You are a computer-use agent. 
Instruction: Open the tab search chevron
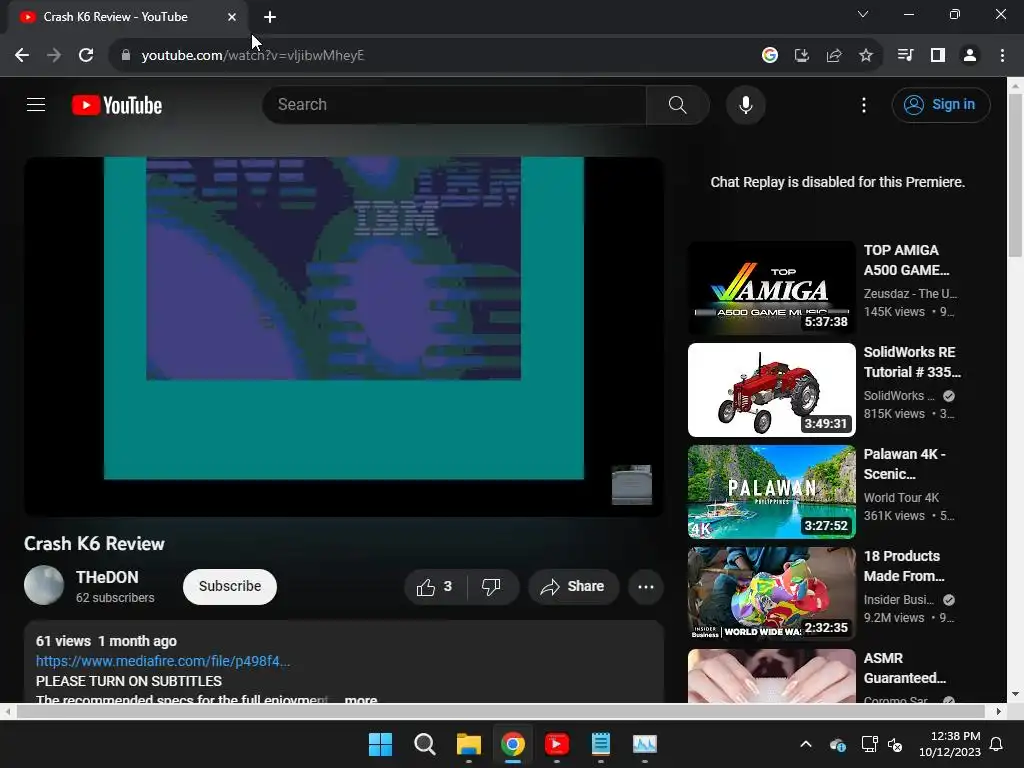coord(863,14)
